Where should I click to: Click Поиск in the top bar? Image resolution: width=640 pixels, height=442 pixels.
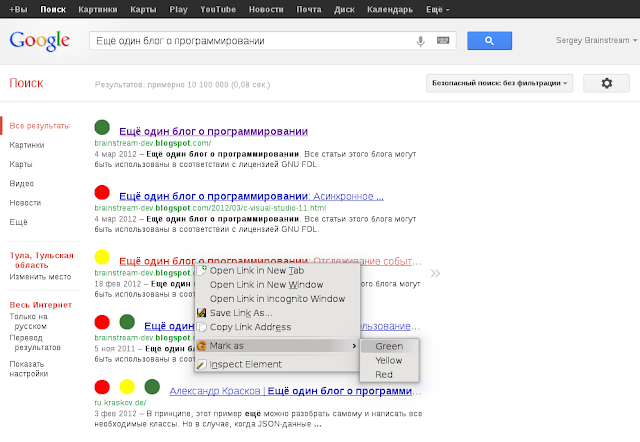[53, 9]
